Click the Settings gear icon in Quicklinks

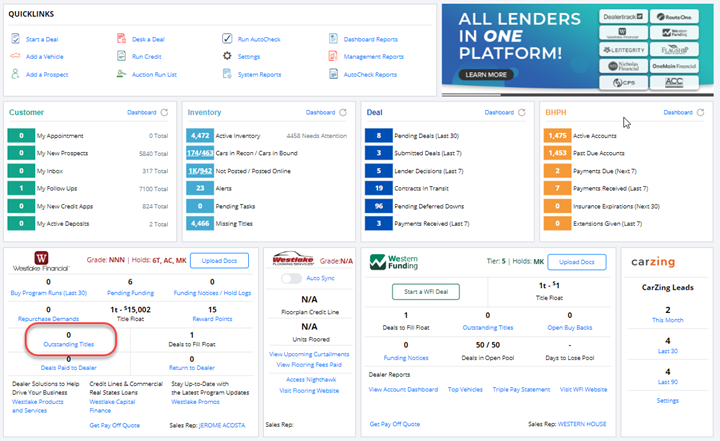[227, 56]
